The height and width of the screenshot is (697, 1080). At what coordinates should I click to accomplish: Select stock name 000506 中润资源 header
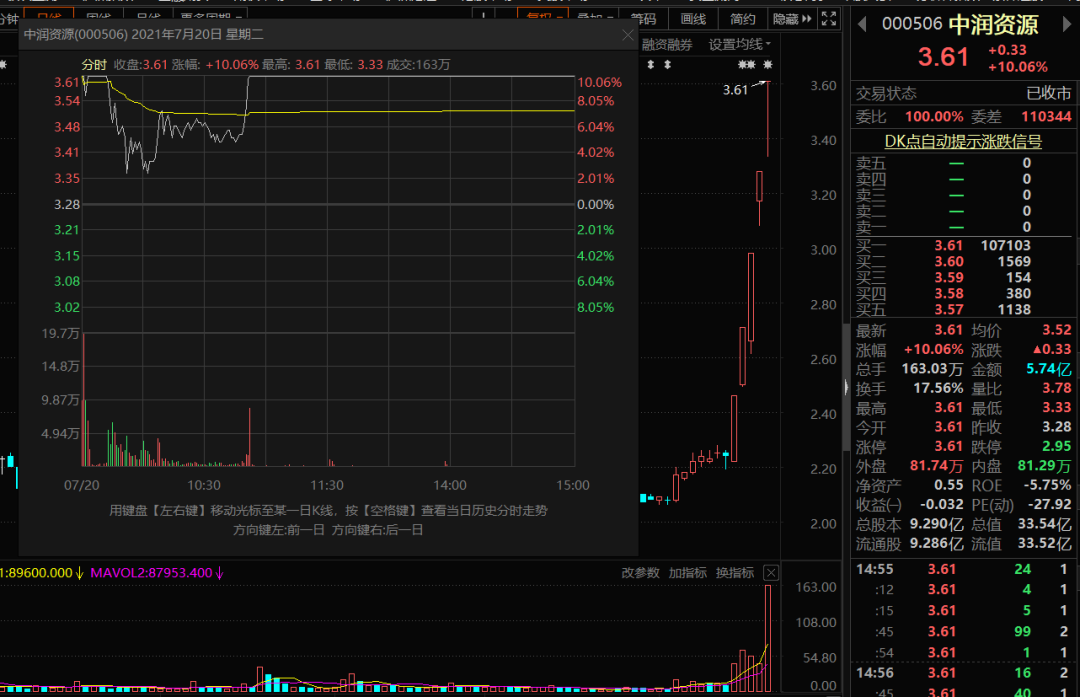tap(960, 25)
